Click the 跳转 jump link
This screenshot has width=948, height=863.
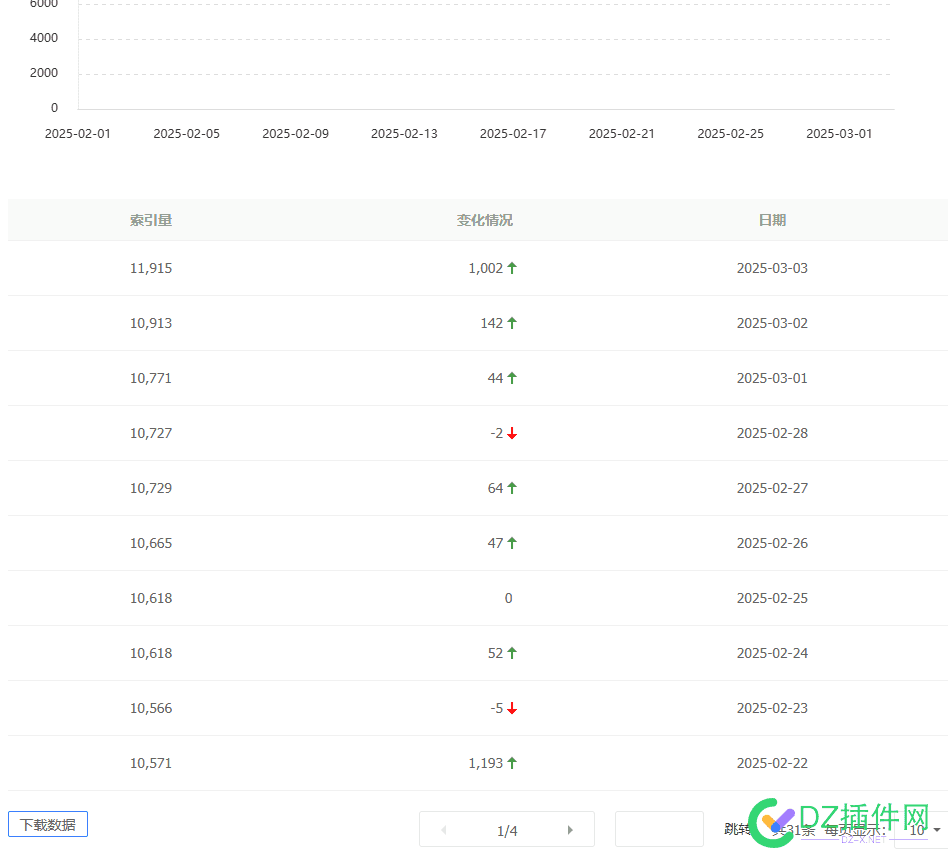tap(737, 829)
